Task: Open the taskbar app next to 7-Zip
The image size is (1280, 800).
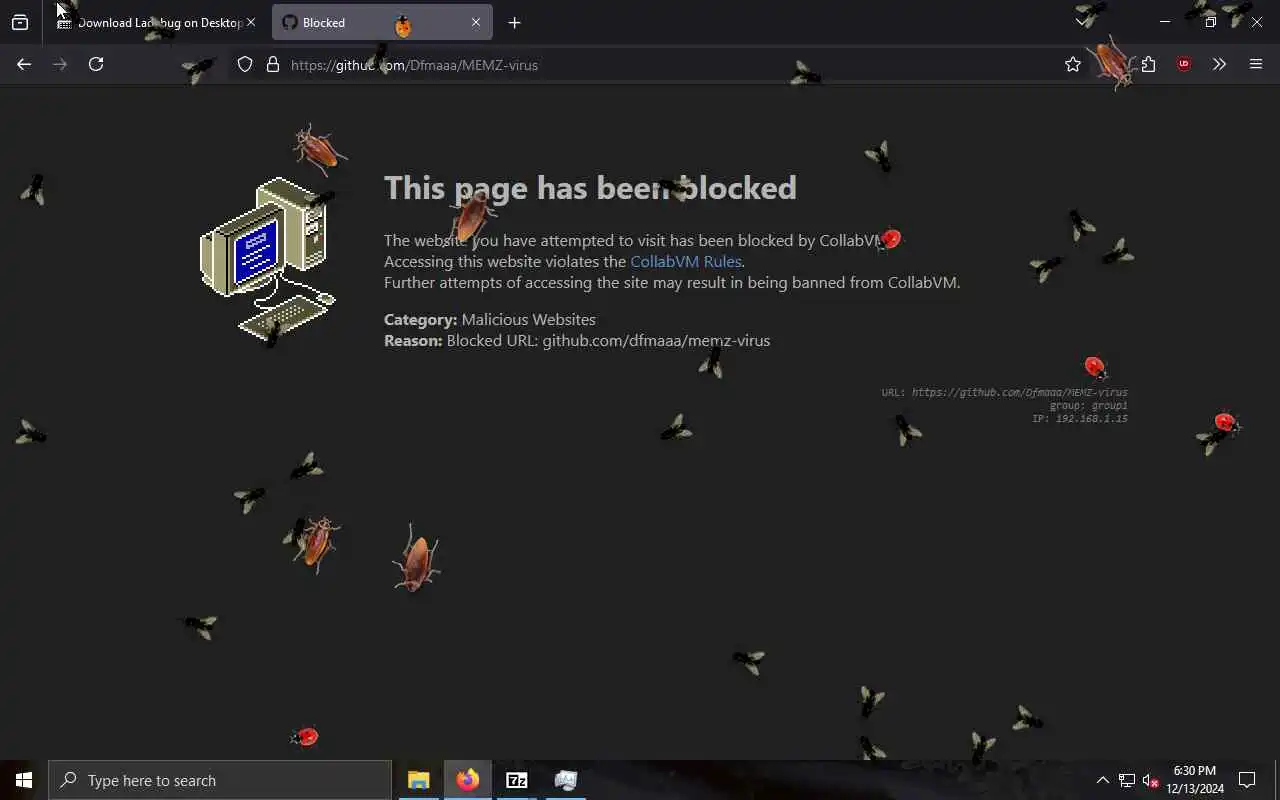Action: (566, 780)
